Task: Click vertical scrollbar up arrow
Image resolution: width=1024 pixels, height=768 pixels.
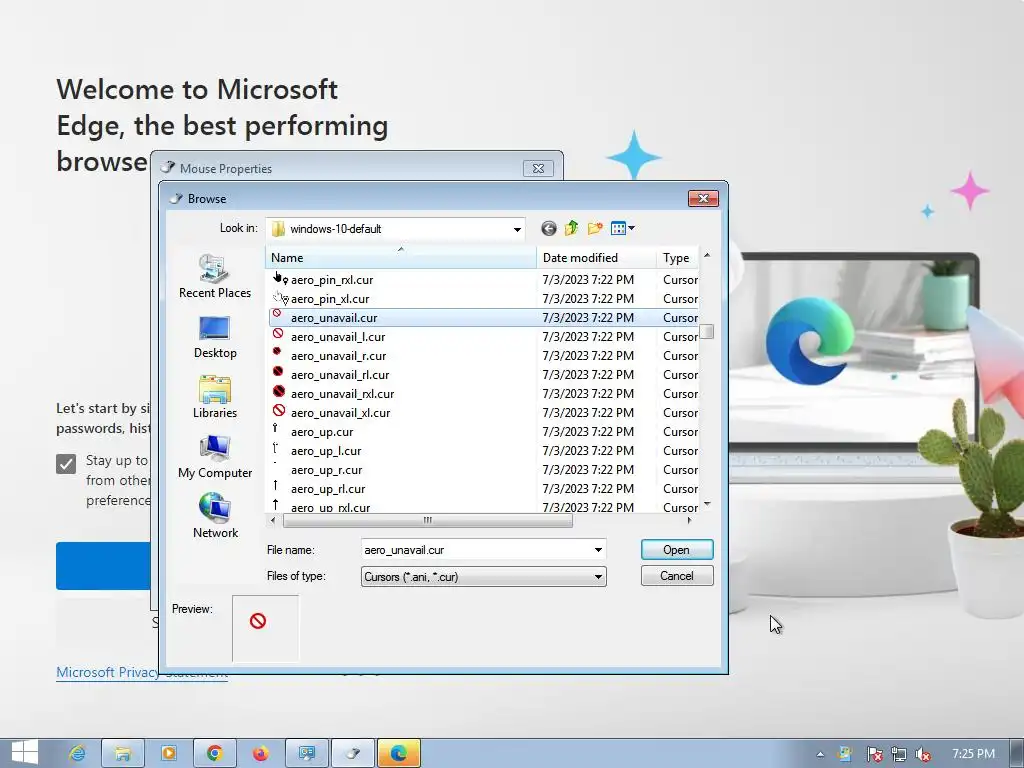Action: (707, 255)
